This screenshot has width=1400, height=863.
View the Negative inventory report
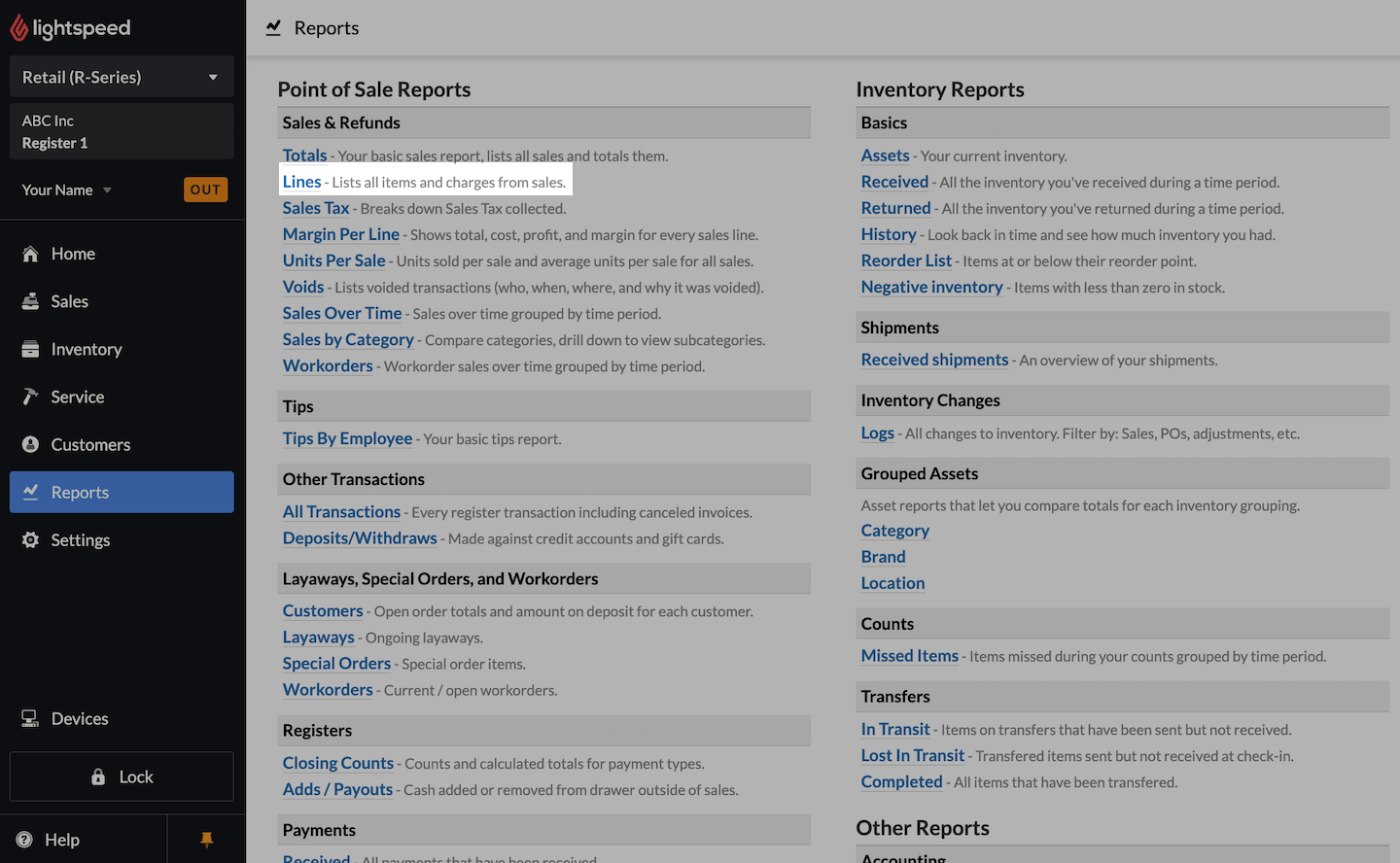[931, 287]
